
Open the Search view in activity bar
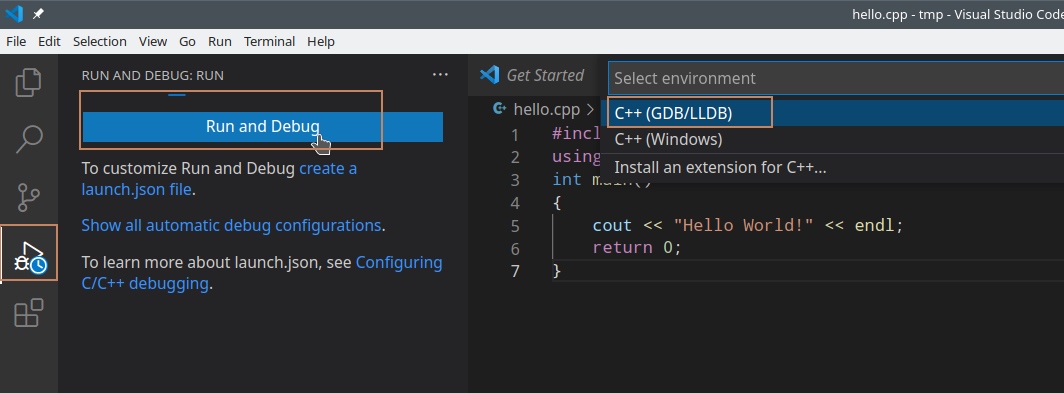28,139
